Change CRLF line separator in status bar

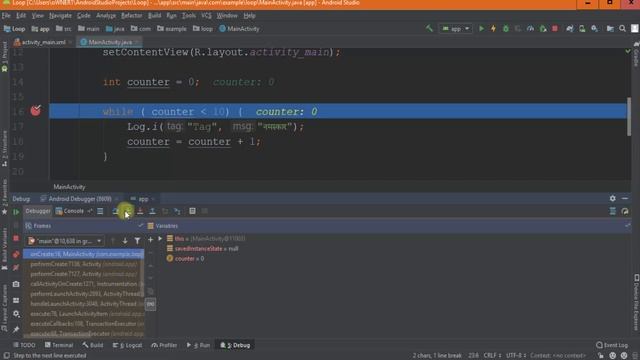[x=492, y=356]
